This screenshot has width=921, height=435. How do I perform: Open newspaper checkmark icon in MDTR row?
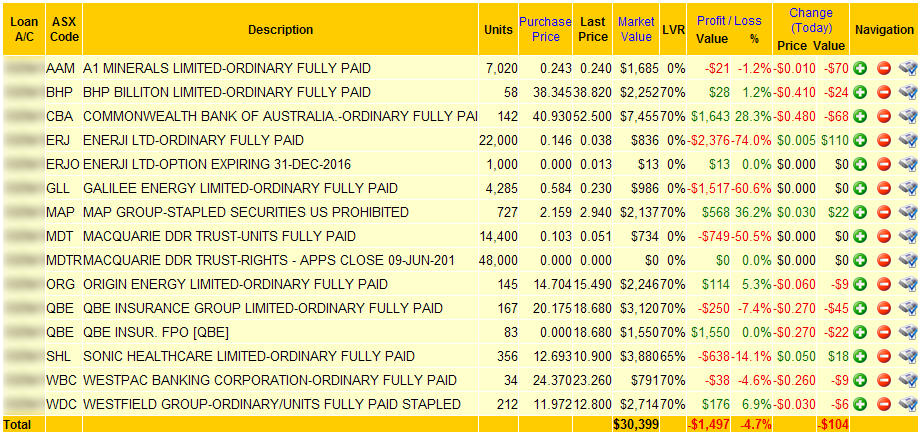pyautogui.click(x=907, y=260)
